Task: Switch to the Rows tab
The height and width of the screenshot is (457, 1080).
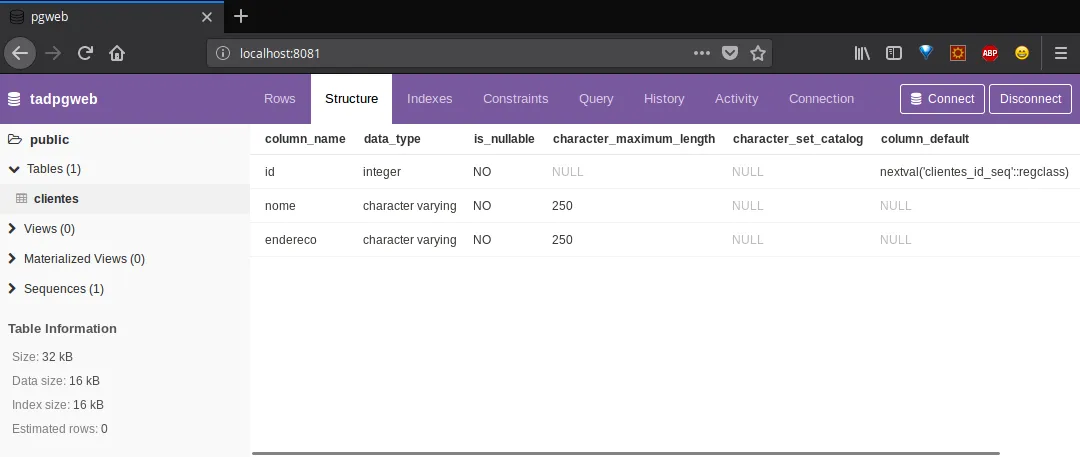Action: click(280, 99)
